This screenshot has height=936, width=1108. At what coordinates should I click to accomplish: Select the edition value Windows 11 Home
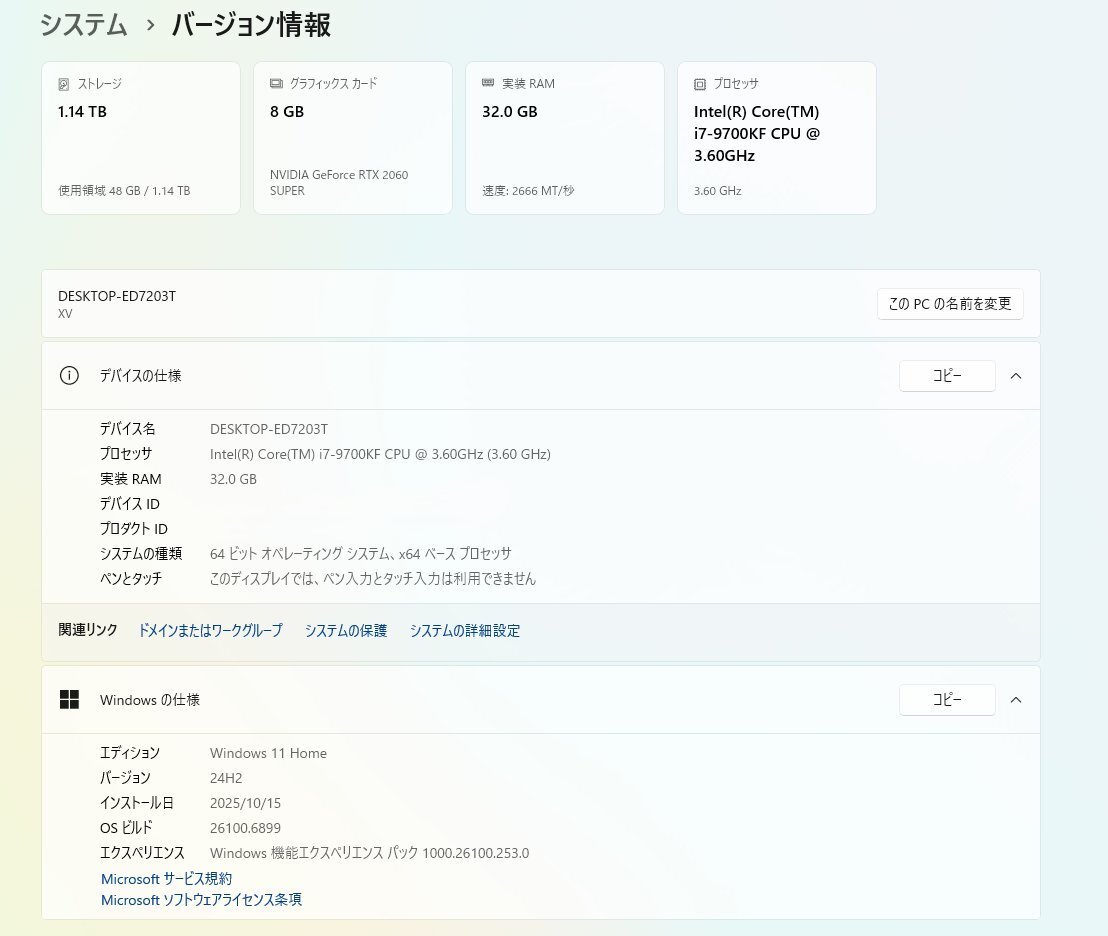(x=268, y=753)
